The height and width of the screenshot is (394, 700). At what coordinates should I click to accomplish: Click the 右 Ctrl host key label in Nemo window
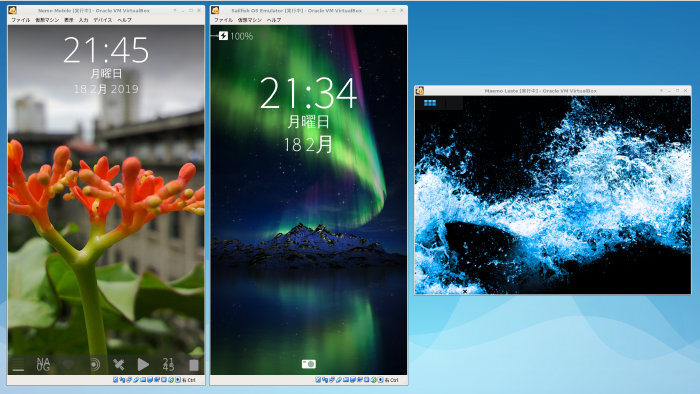click(x=189, y=380)
